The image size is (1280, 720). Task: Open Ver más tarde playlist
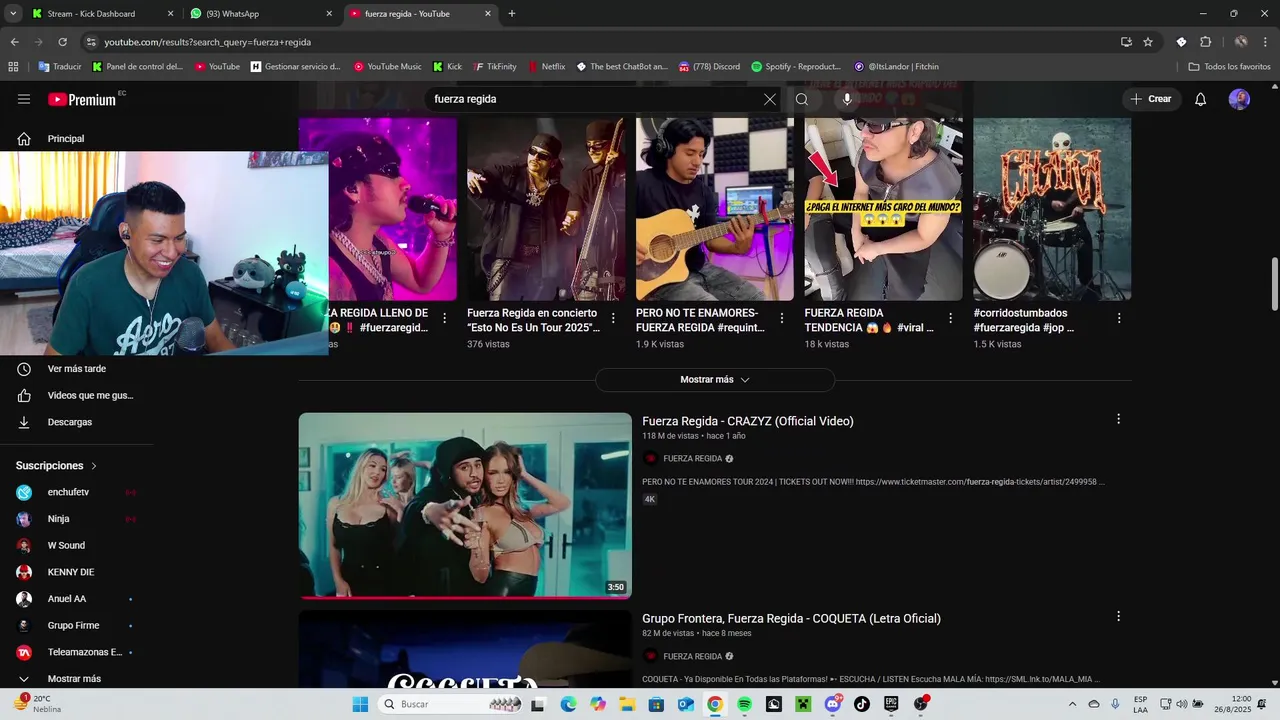click(x=76, y=369)
